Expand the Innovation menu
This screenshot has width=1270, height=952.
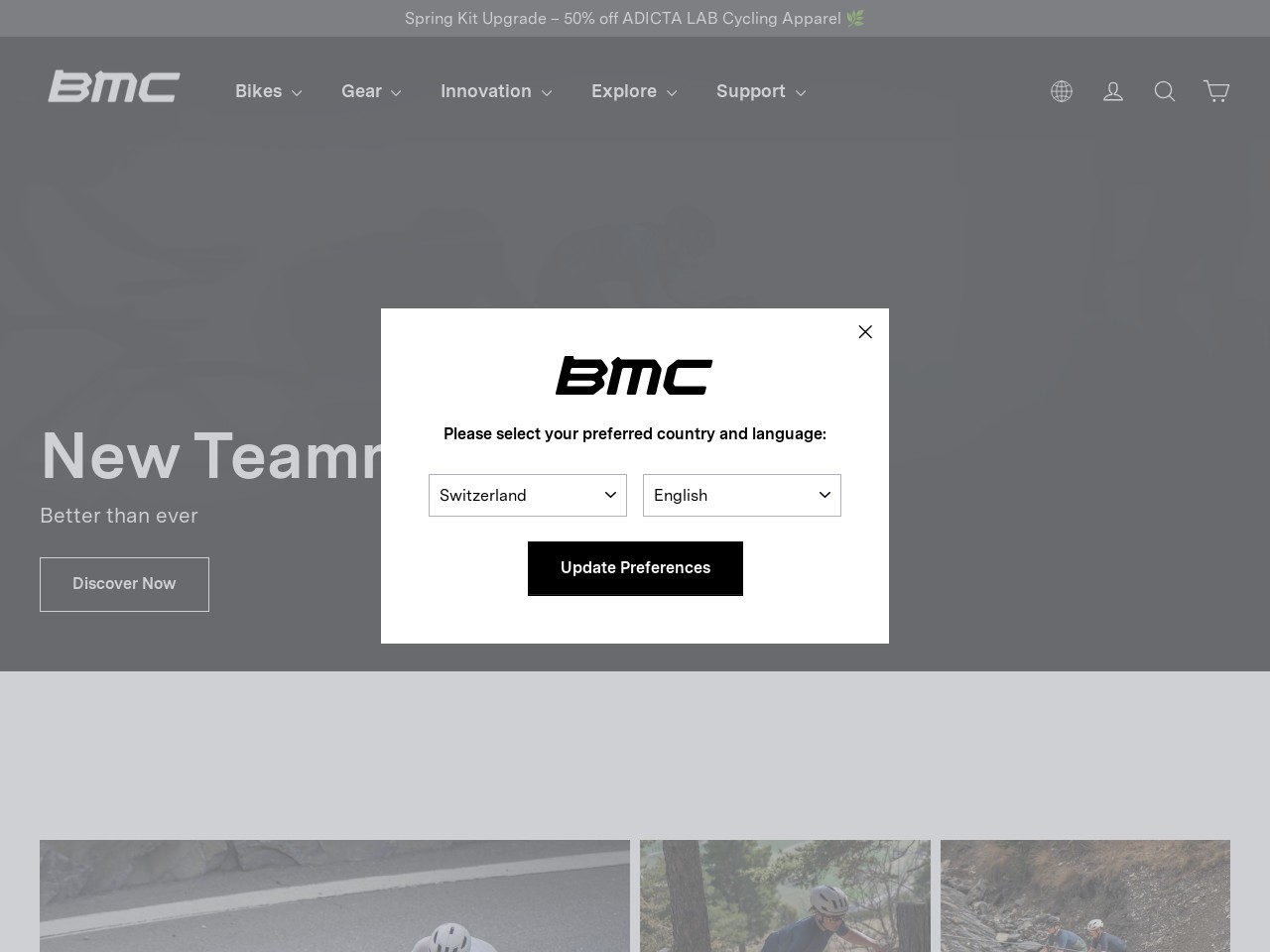point(496,91)
